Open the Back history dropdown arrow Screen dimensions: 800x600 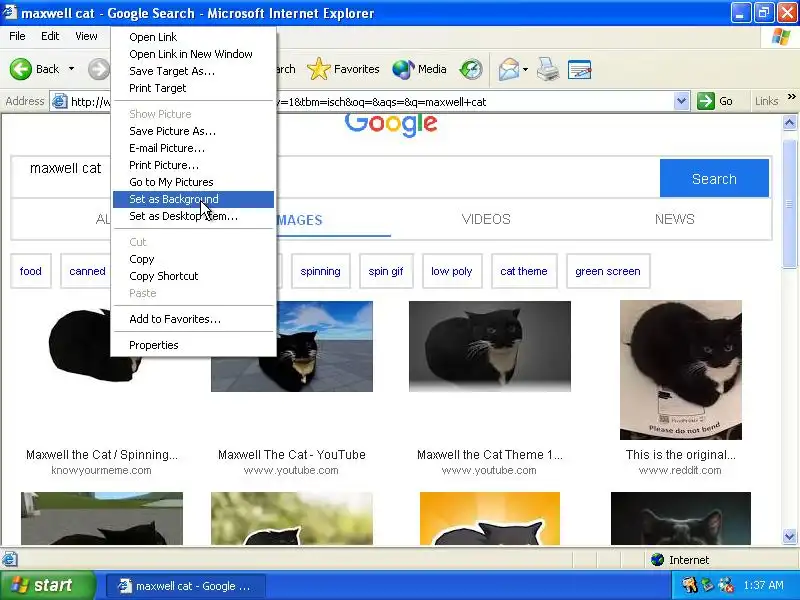71,69
